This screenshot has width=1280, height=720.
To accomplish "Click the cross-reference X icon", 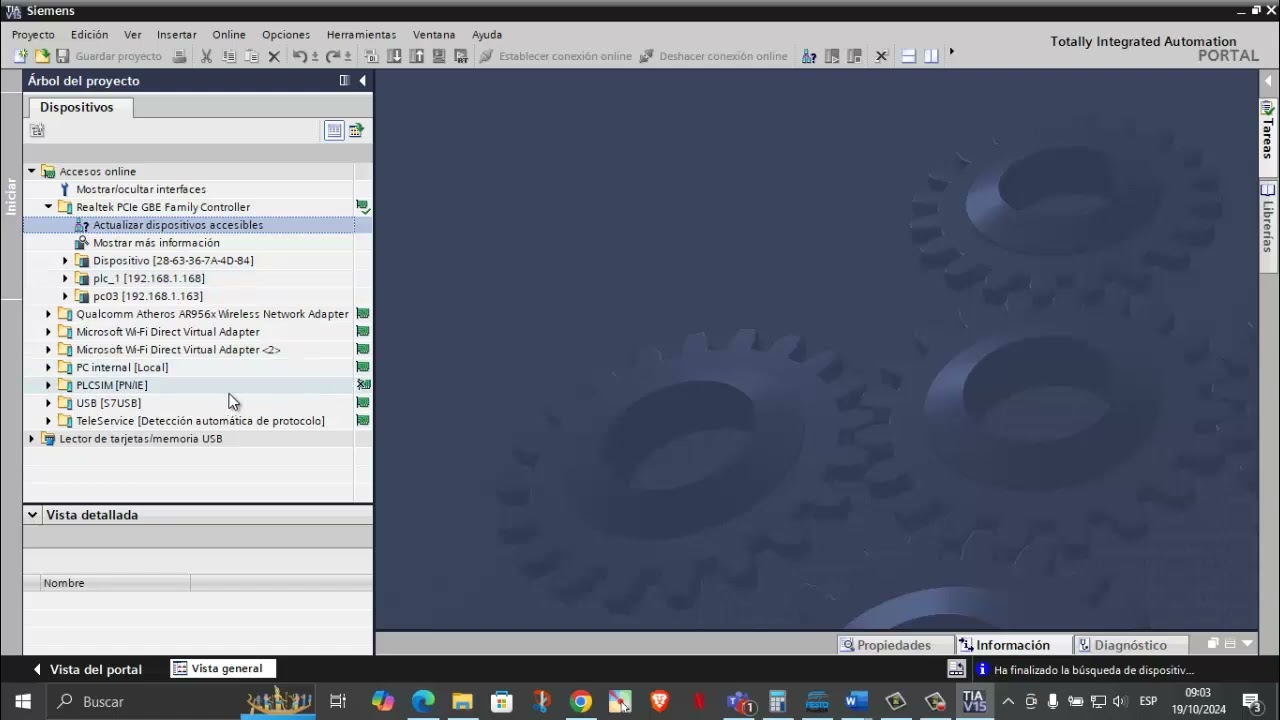I will (x=881, y=56).
